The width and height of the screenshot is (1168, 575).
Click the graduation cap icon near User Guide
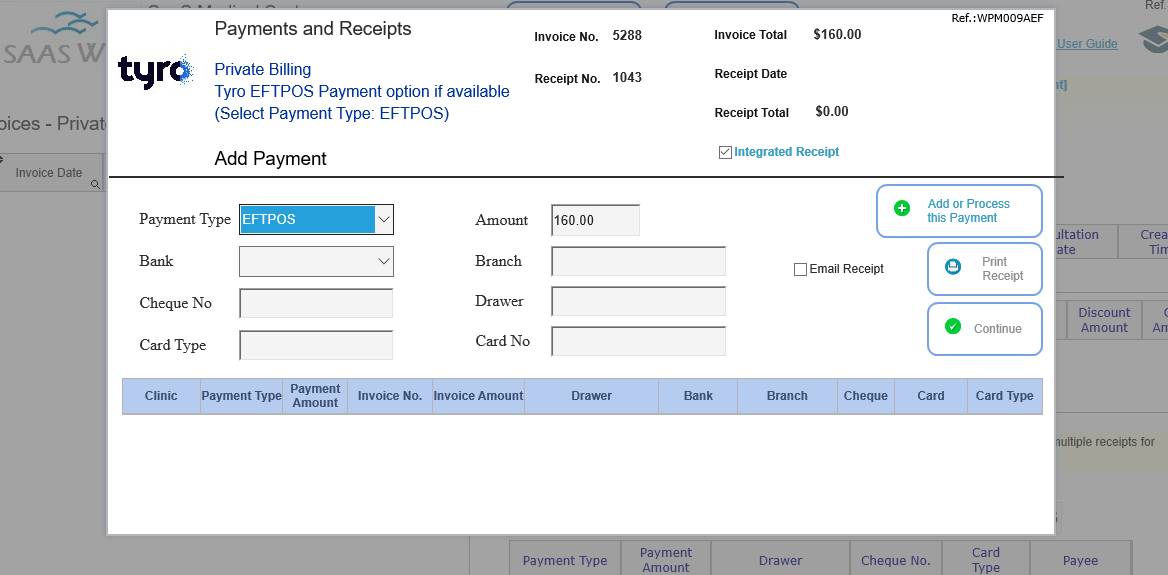point(1153,41)
